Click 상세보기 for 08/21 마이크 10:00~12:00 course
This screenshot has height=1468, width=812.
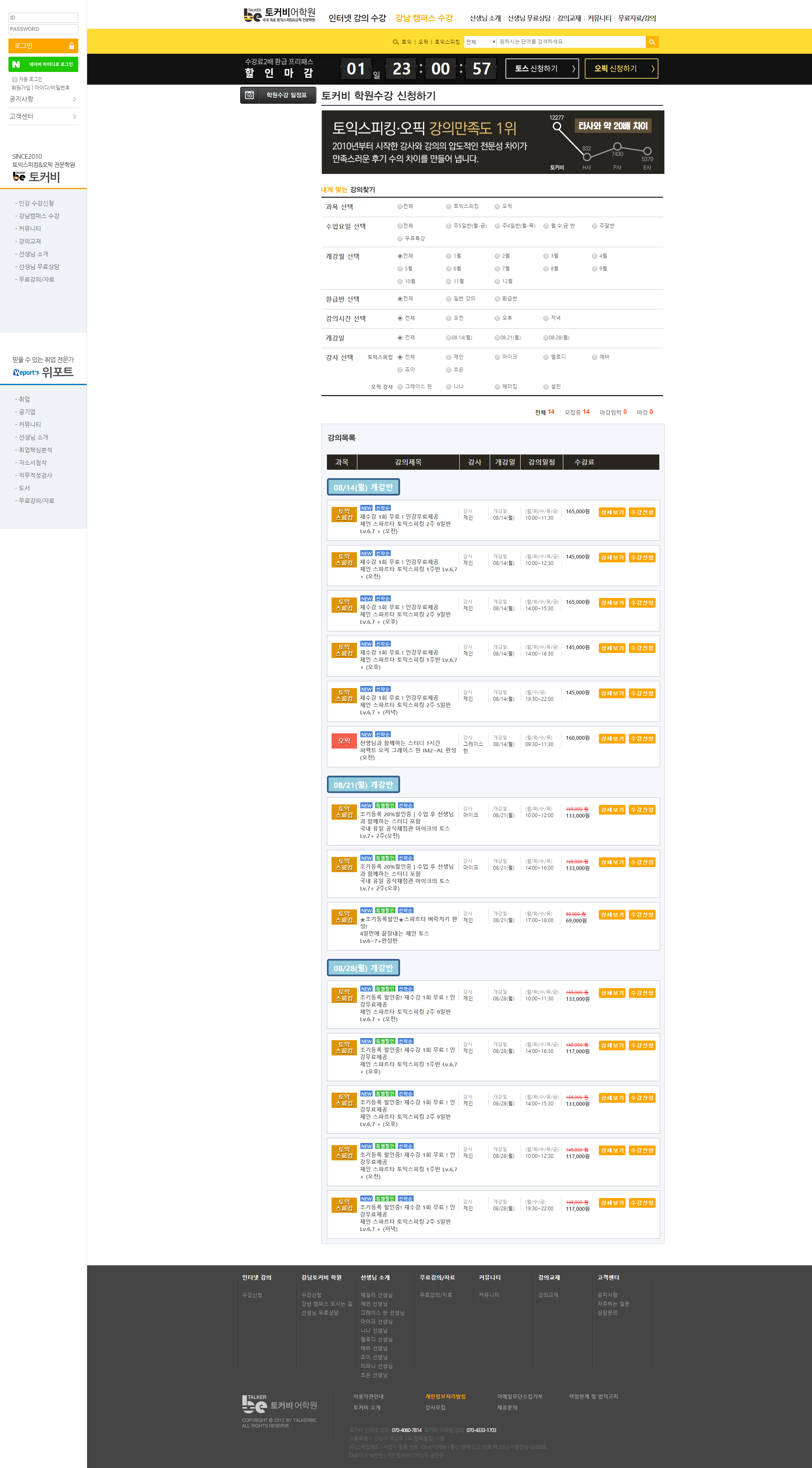(612, 810)
